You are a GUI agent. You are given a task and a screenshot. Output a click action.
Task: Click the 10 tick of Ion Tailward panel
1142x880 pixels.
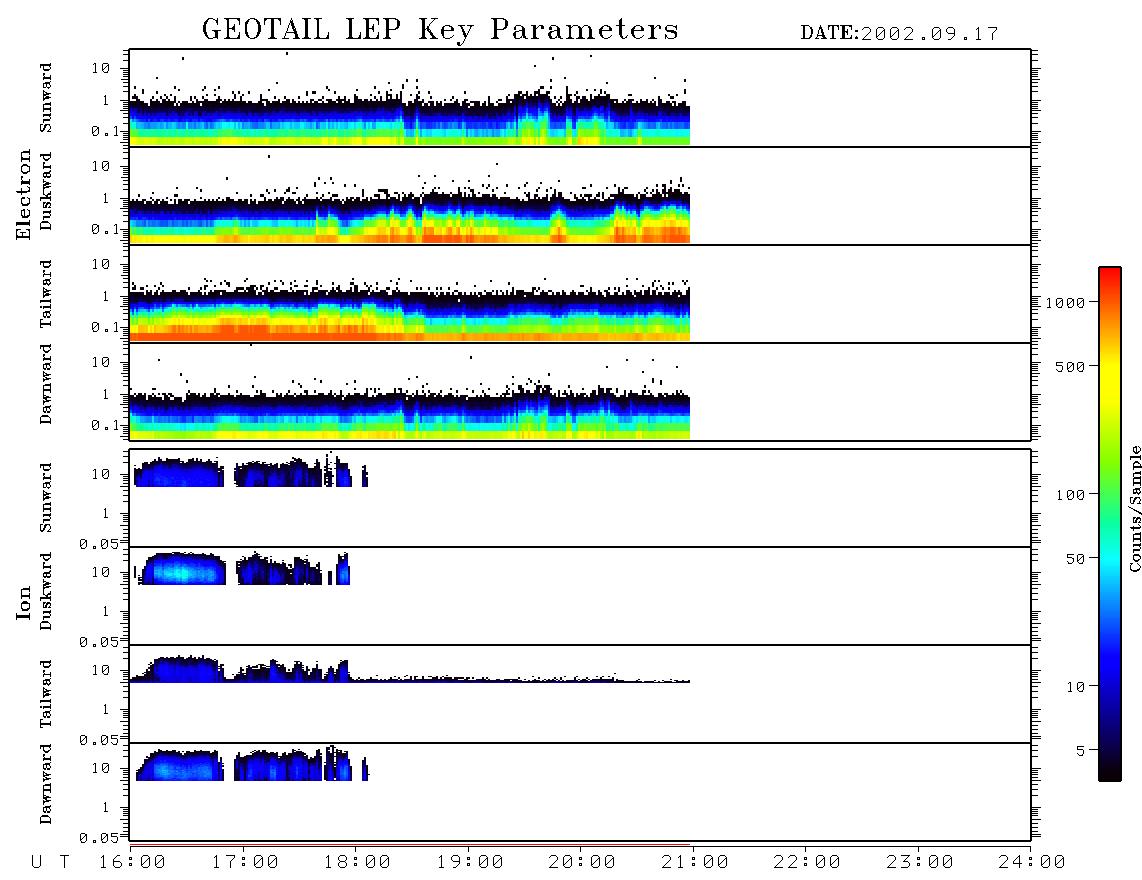pos(101,670)
